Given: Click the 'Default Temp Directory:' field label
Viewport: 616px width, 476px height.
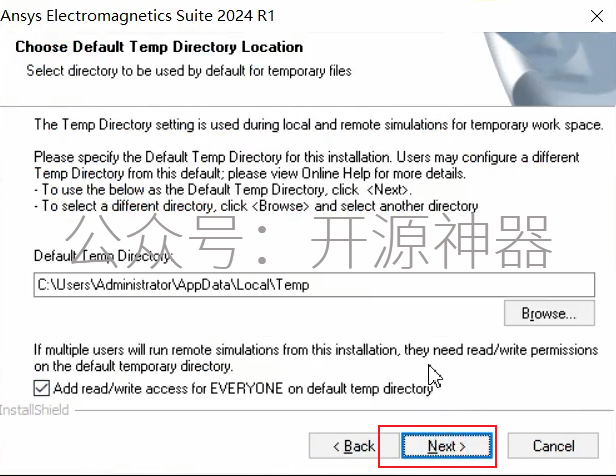Looking at the screenshot, I should (103, 256).
